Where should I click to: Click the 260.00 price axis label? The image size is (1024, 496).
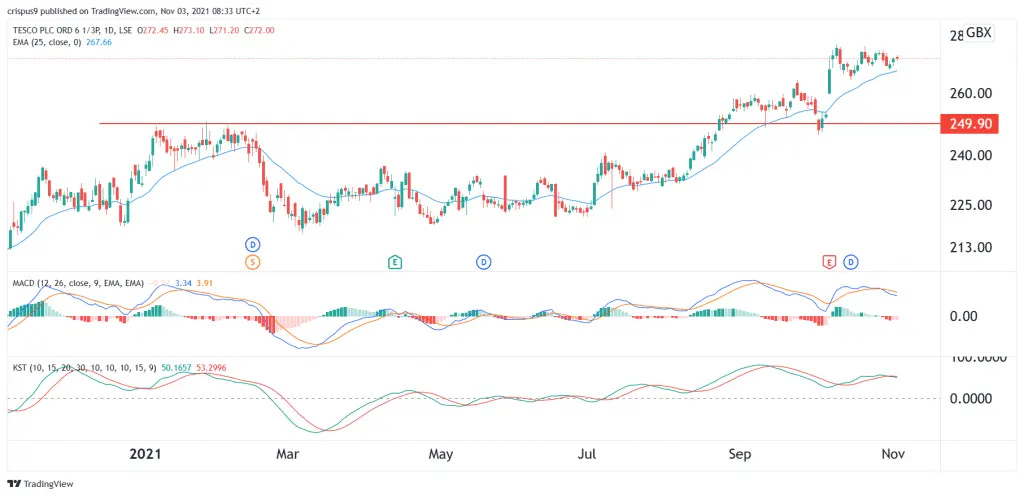pos(970,93)
